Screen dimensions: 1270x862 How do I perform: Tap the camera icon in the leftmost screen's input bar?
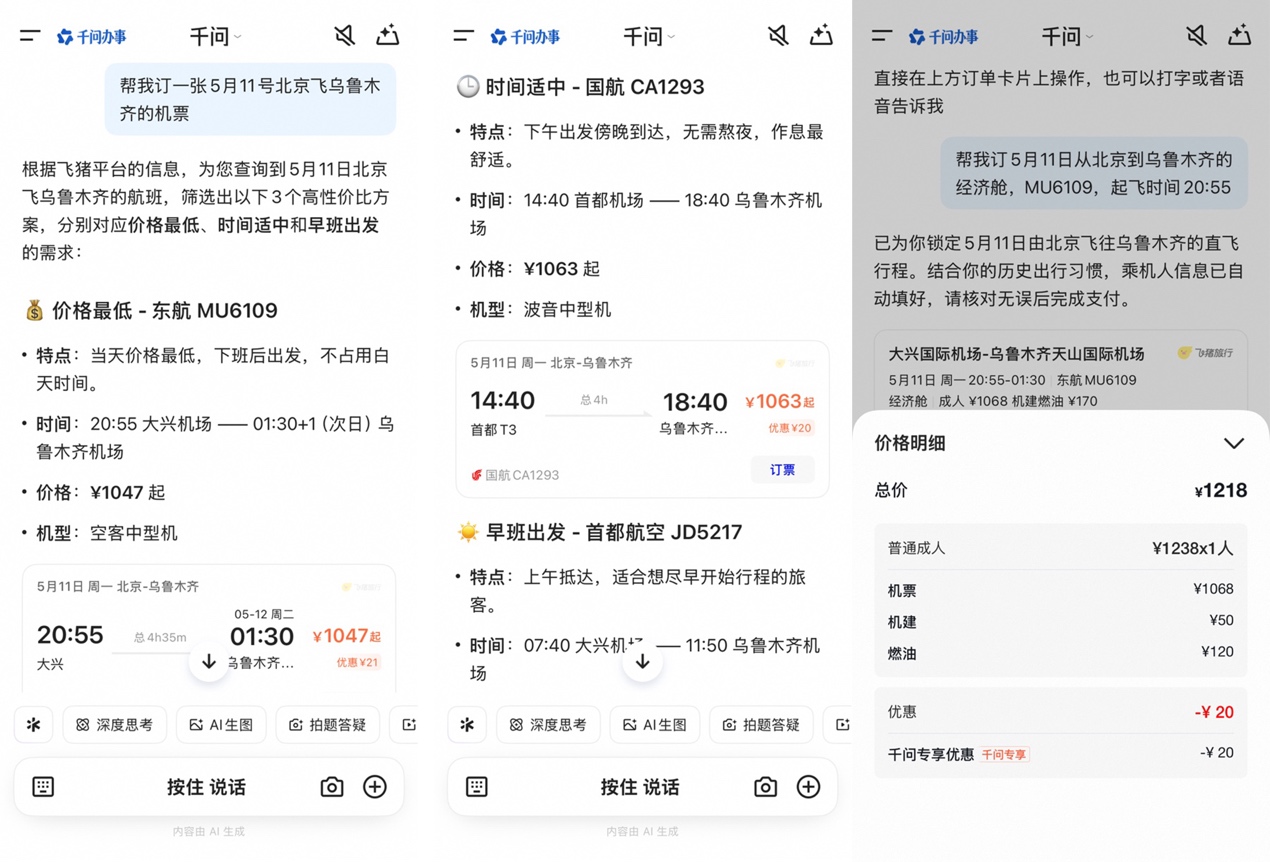[331, 787]
